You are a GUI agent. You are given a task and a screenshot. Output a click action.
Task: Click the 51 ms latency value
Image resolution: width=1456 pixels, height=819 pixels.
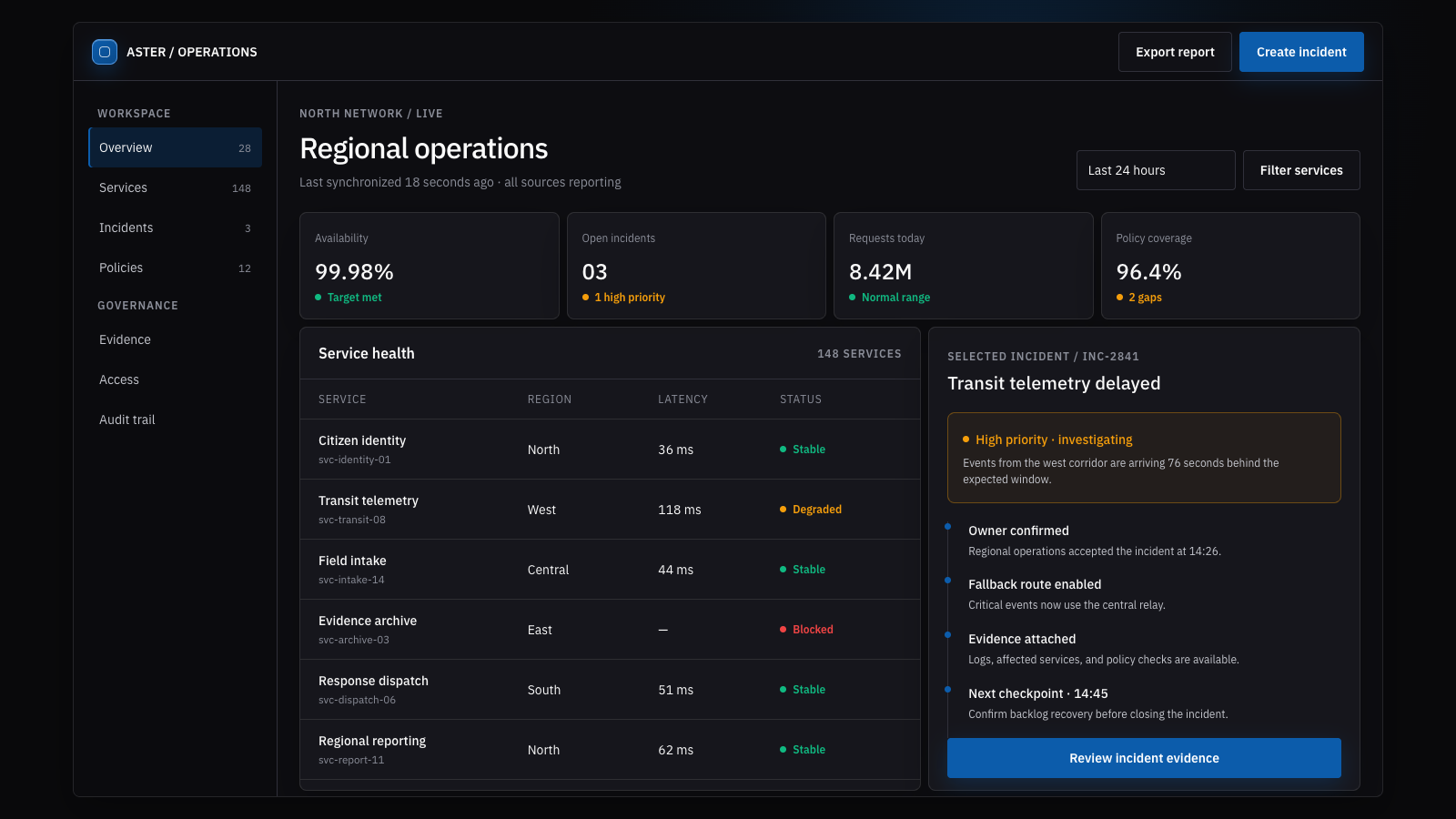point(676,690)
